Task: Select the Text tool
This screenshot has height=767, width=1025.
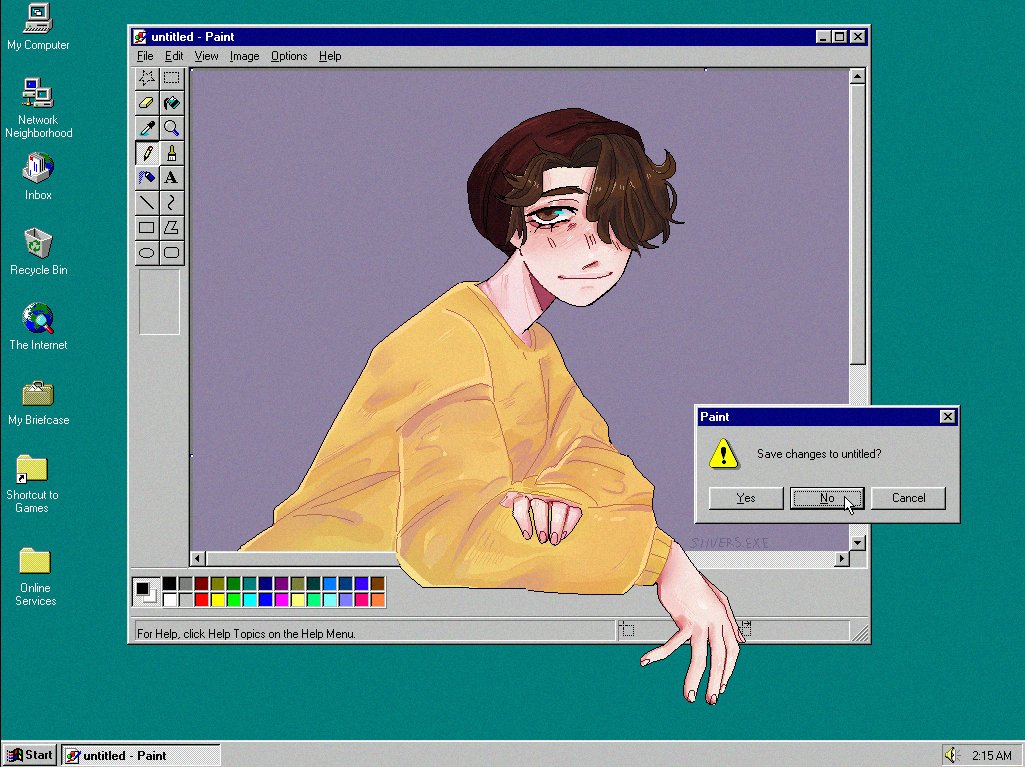Action: coord(171,177)
